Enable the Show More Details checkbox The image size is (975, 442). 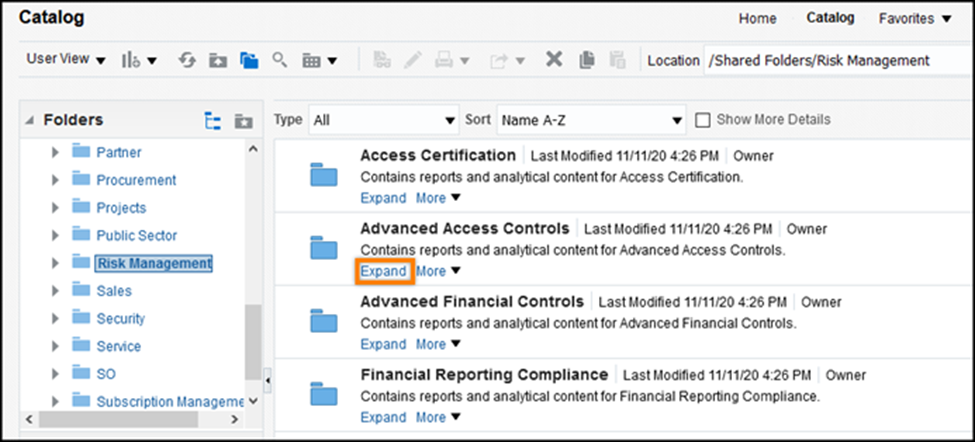click(x=702, y=120)
